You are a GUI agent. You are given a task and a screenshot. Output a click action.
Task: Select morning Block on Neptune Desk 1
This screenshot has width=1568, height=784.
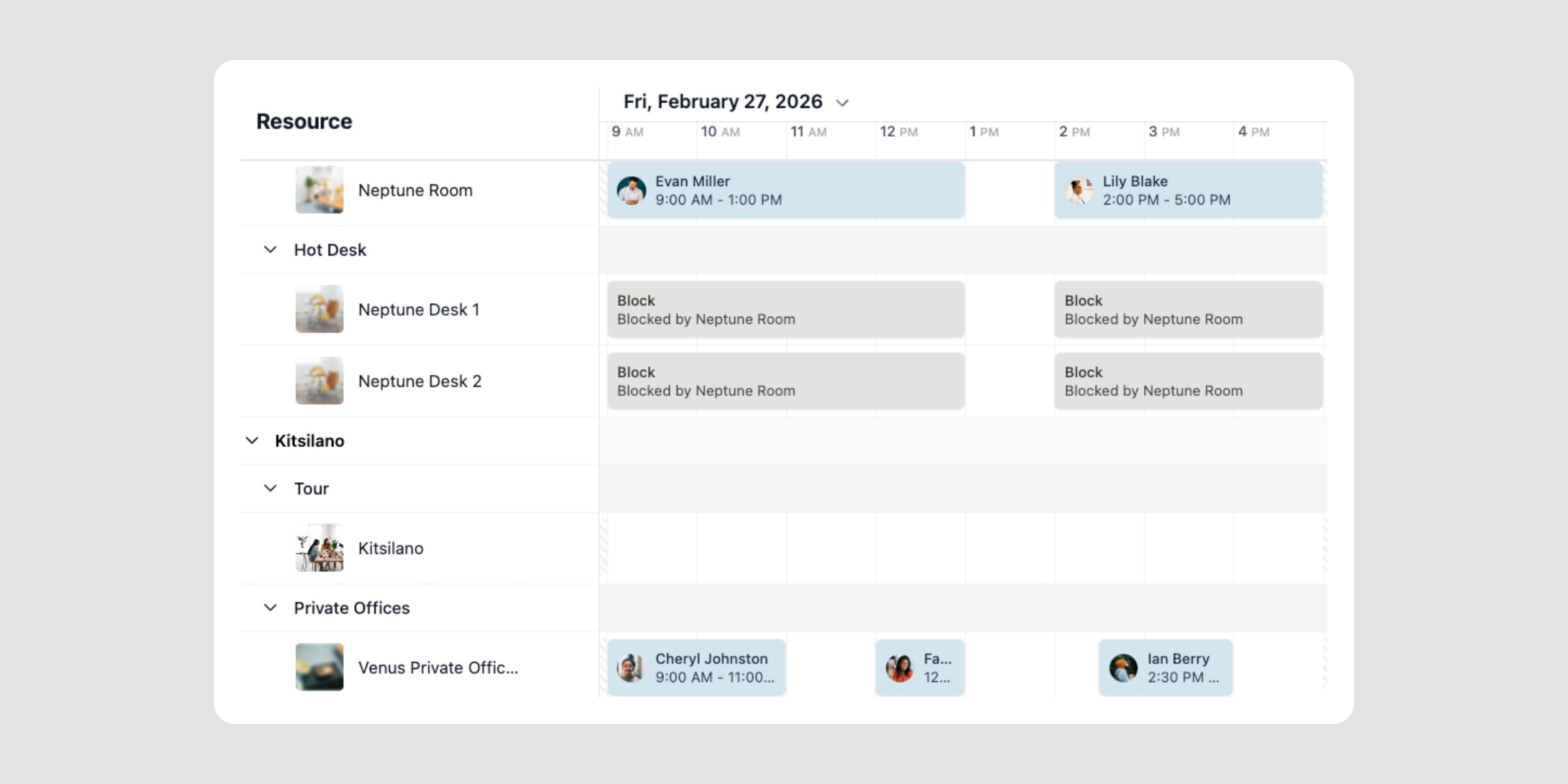(786, 310)
